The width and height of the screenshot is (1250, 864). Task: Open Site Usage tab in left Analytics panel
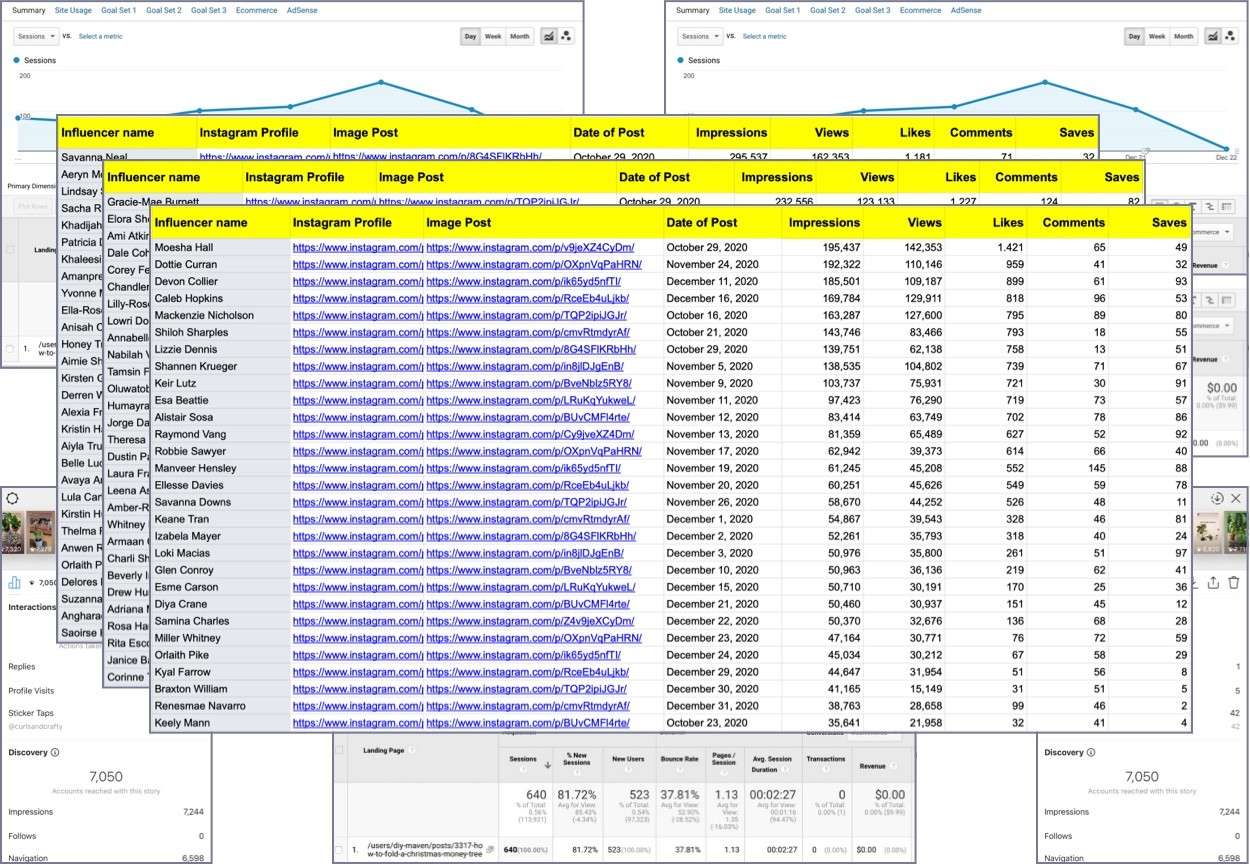point(74,10)
